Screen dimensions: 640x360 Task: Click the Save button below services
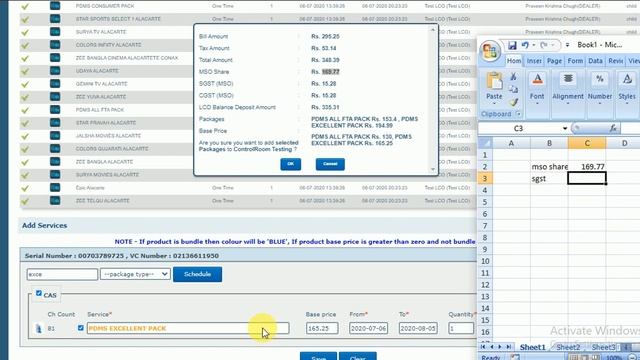pyautogui.click(x=318, y=356)
